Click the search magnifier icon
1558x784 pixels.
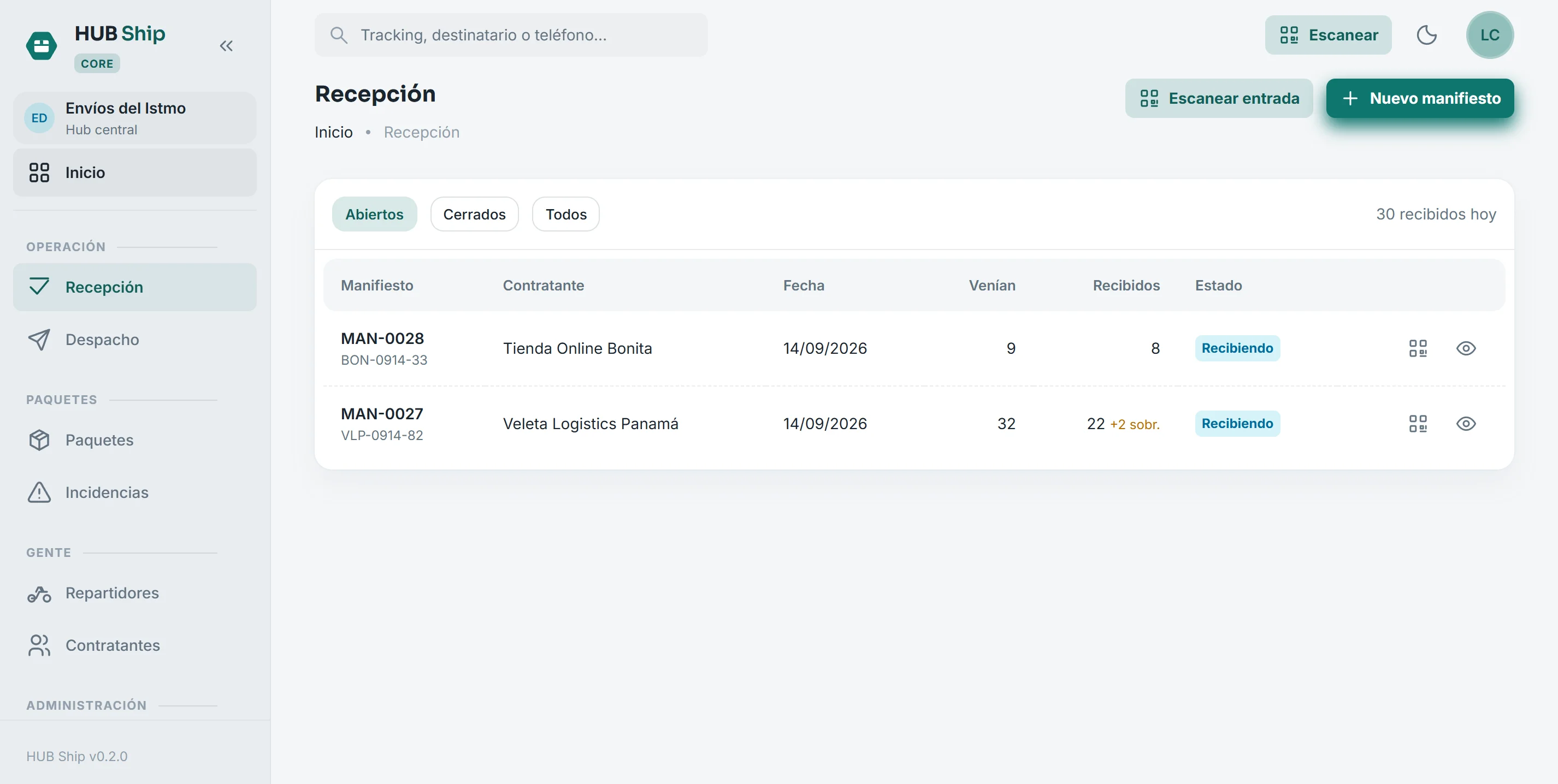point(339,35)
